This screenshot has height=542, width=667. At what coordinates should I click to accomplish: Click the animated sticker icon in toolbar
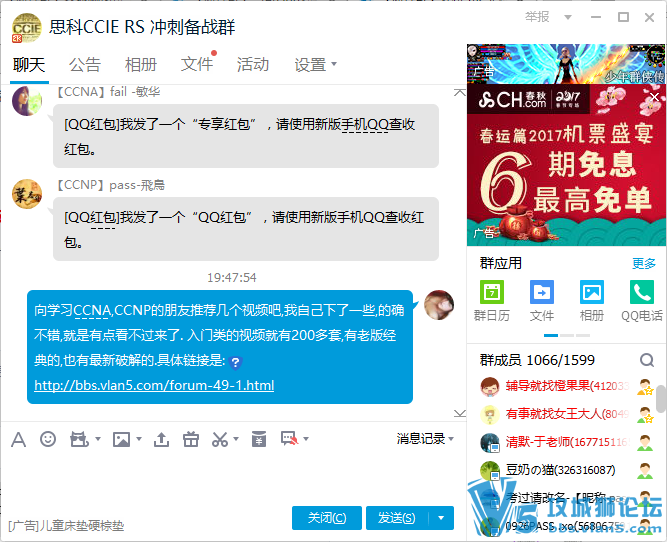[x=79, y=439]
